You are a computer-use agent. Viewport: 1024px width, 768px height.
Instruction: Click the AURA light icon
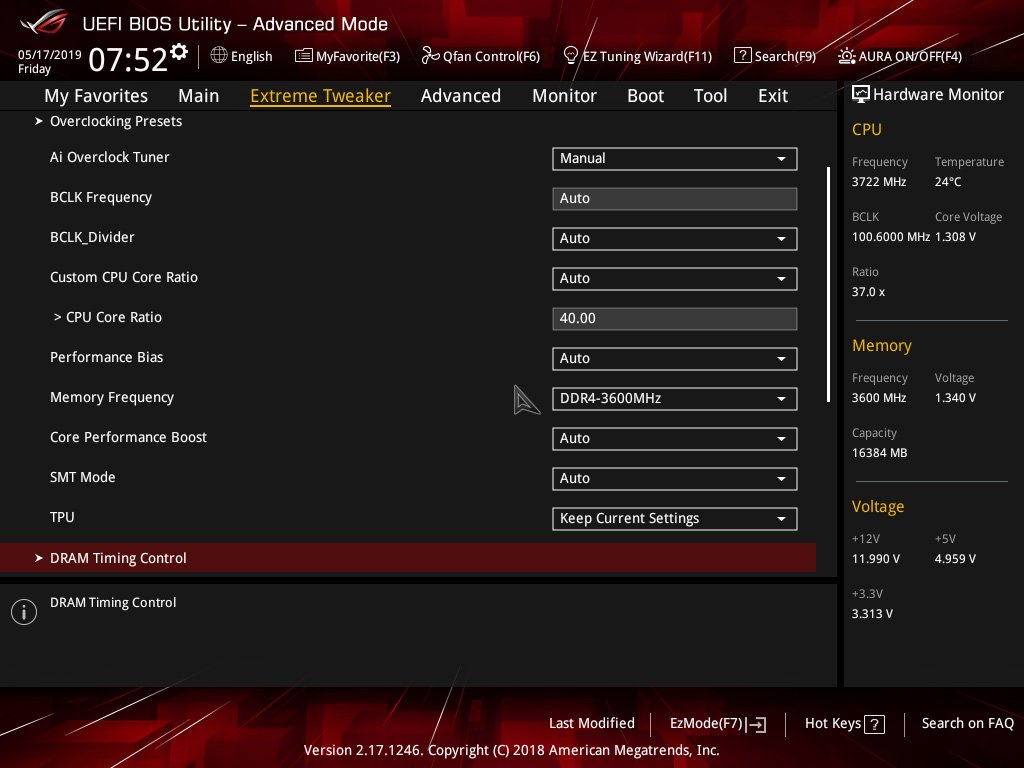coord(846,56)
